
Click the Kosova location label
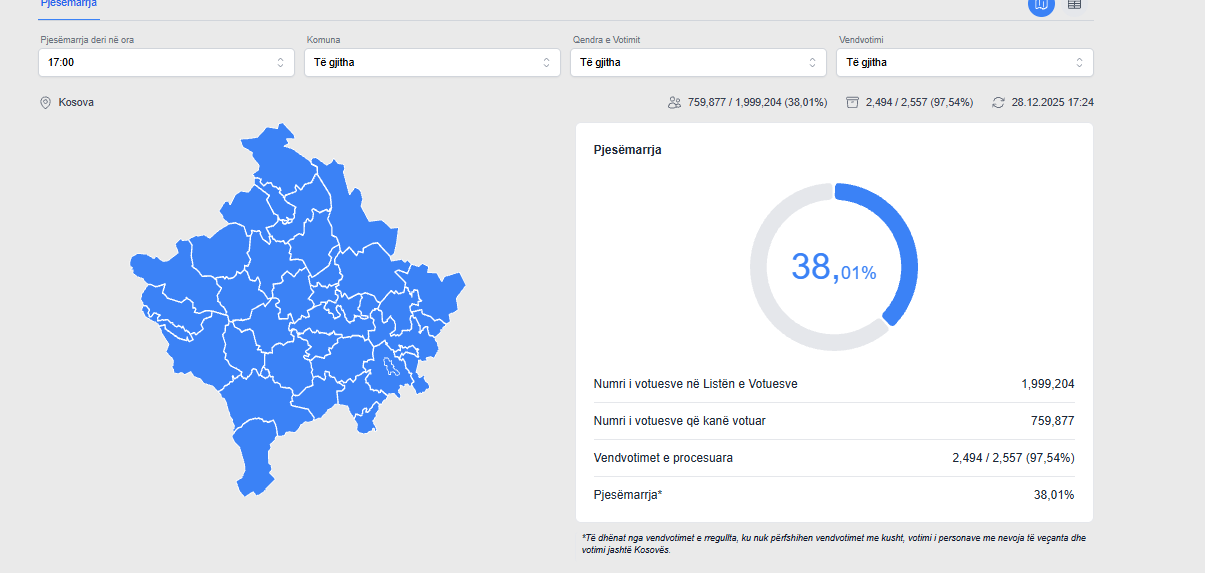pos(76,102)
